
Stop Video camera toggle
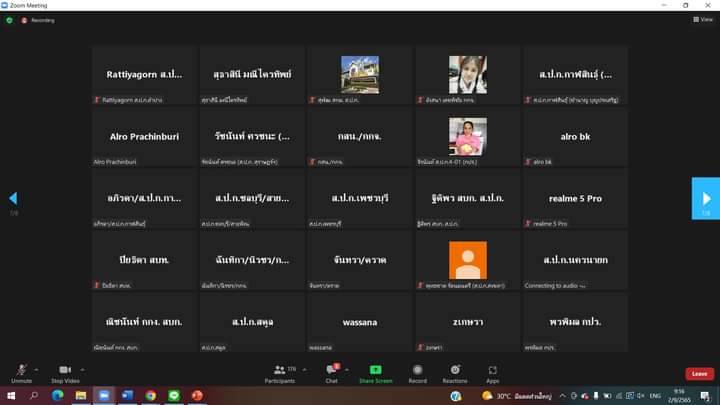[x=65, y=372]
